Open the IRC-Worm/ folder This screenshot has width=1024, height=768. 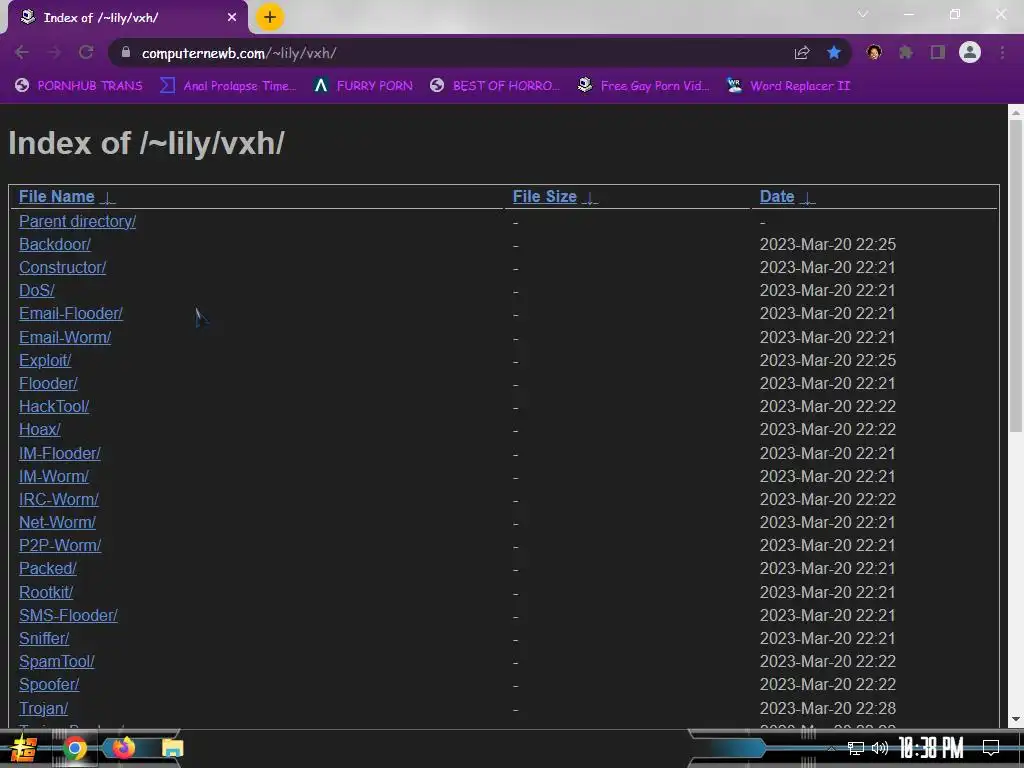(59, 499)
